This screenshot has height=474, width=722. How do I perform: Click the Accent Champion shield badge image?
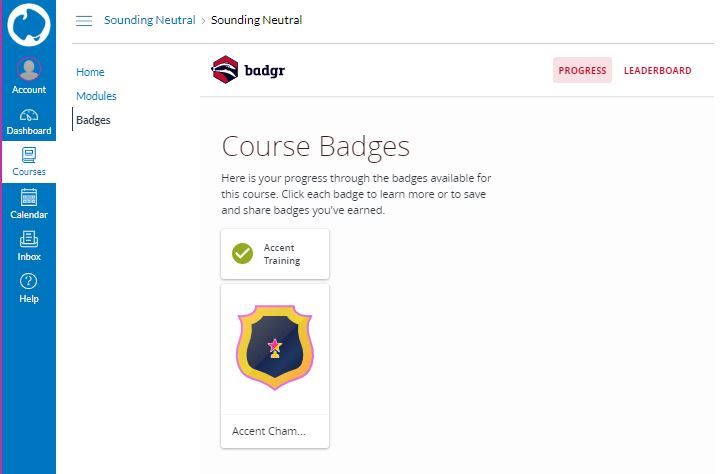coord(275,348)
